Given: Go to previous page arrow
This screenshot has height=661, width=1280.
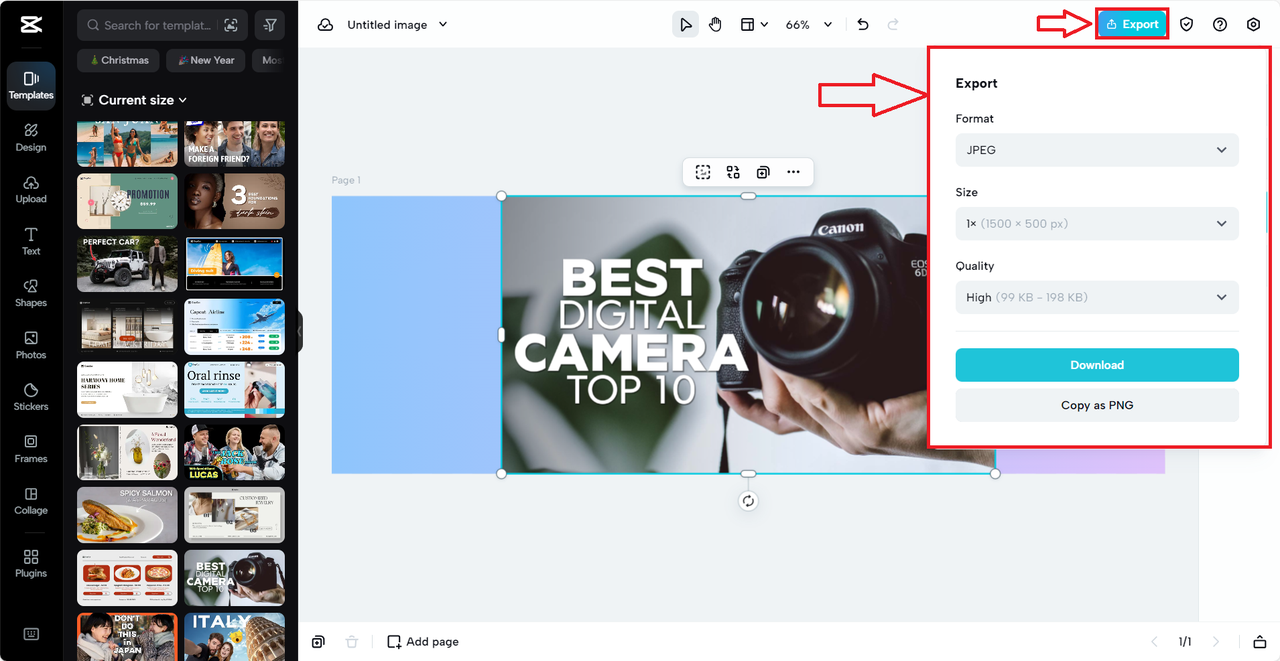Looking at the screenshot, I should [1154, 642].
